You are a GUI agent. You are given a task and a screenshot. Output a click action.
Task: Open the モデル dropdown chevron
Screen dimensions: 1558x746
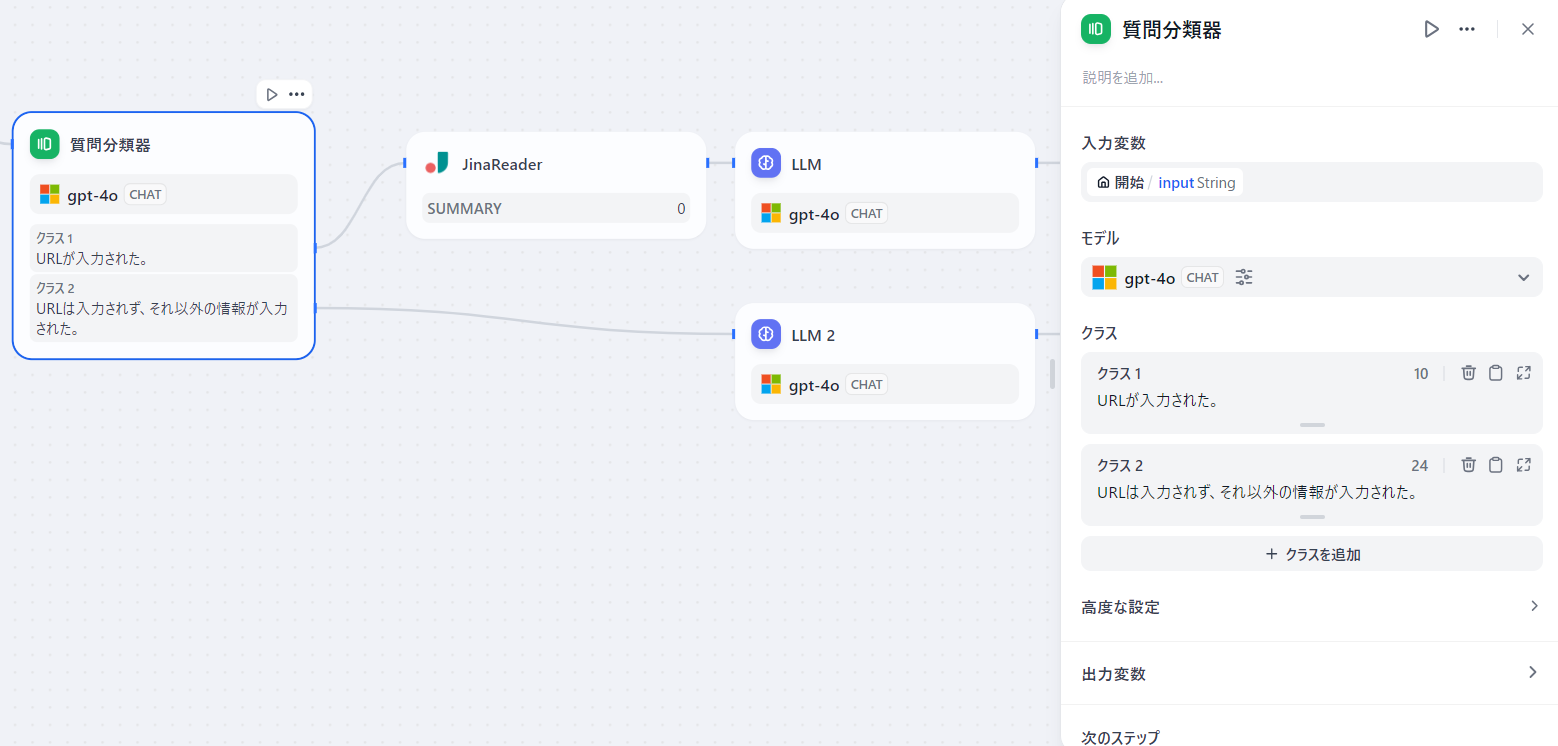click(x=1523, y=277)
